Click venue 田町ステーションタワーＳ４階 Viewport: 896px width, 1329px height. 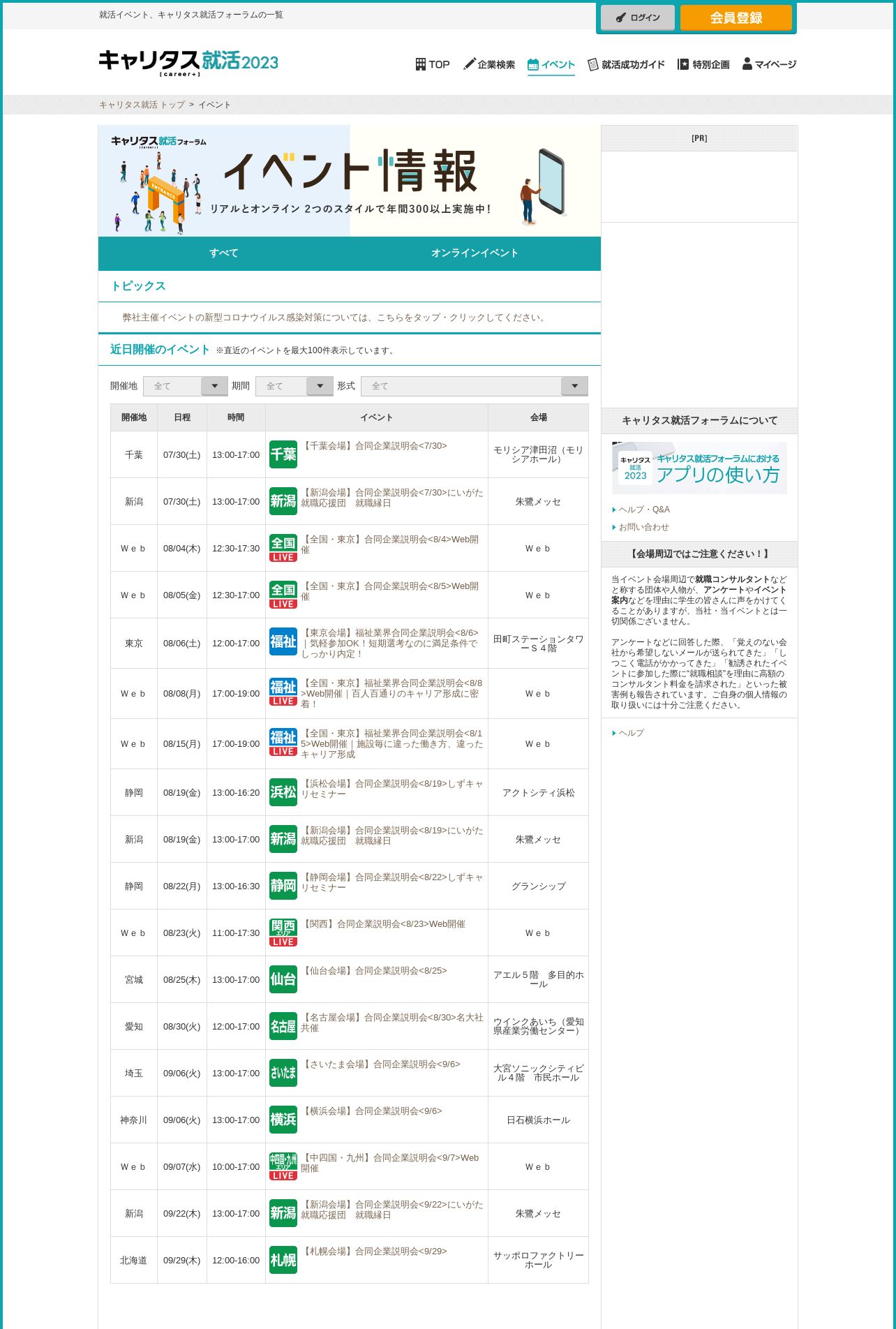pos(538,644)
